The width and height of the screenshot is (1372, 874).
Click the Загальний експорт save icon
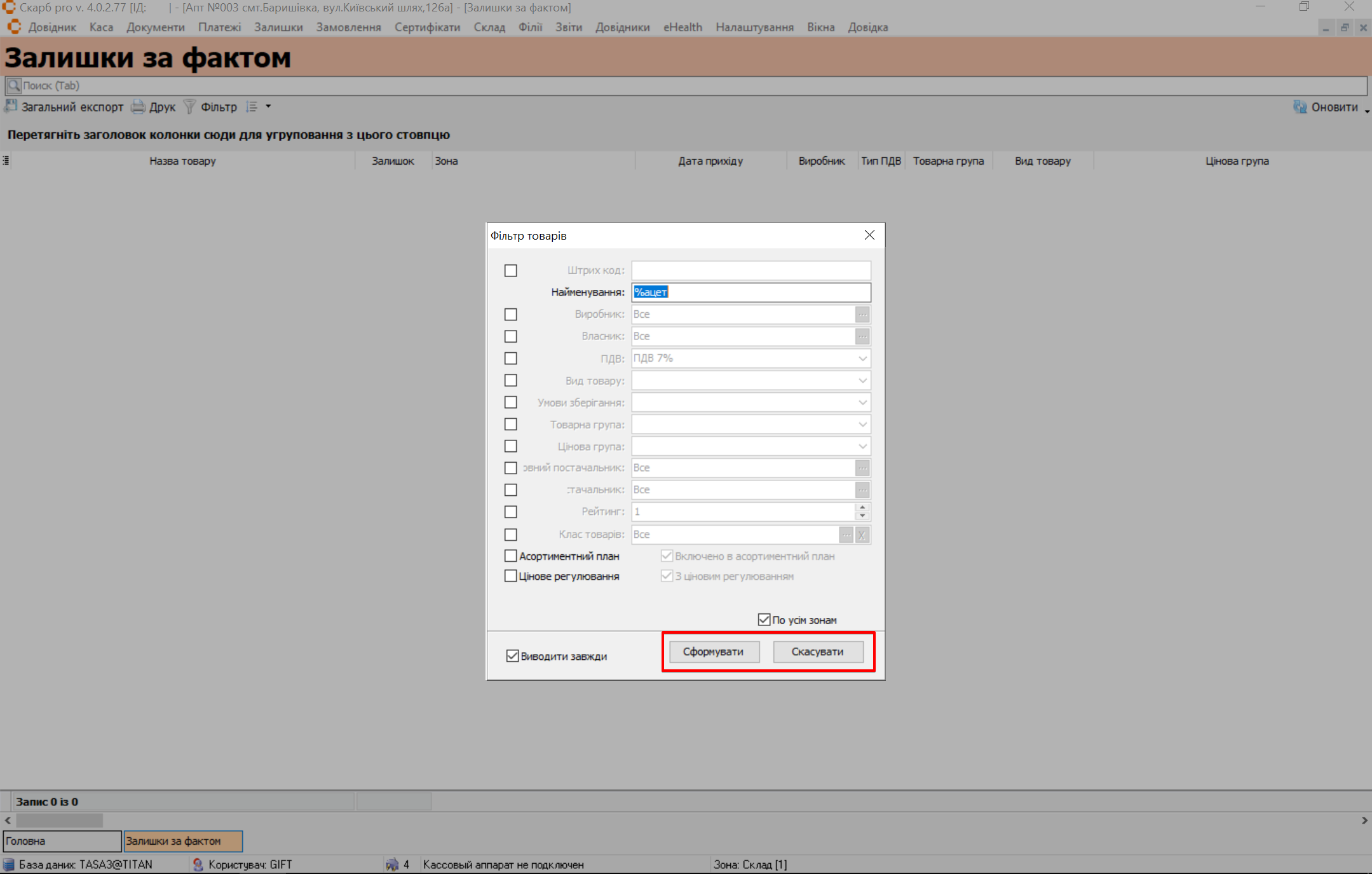coord(11,107)
